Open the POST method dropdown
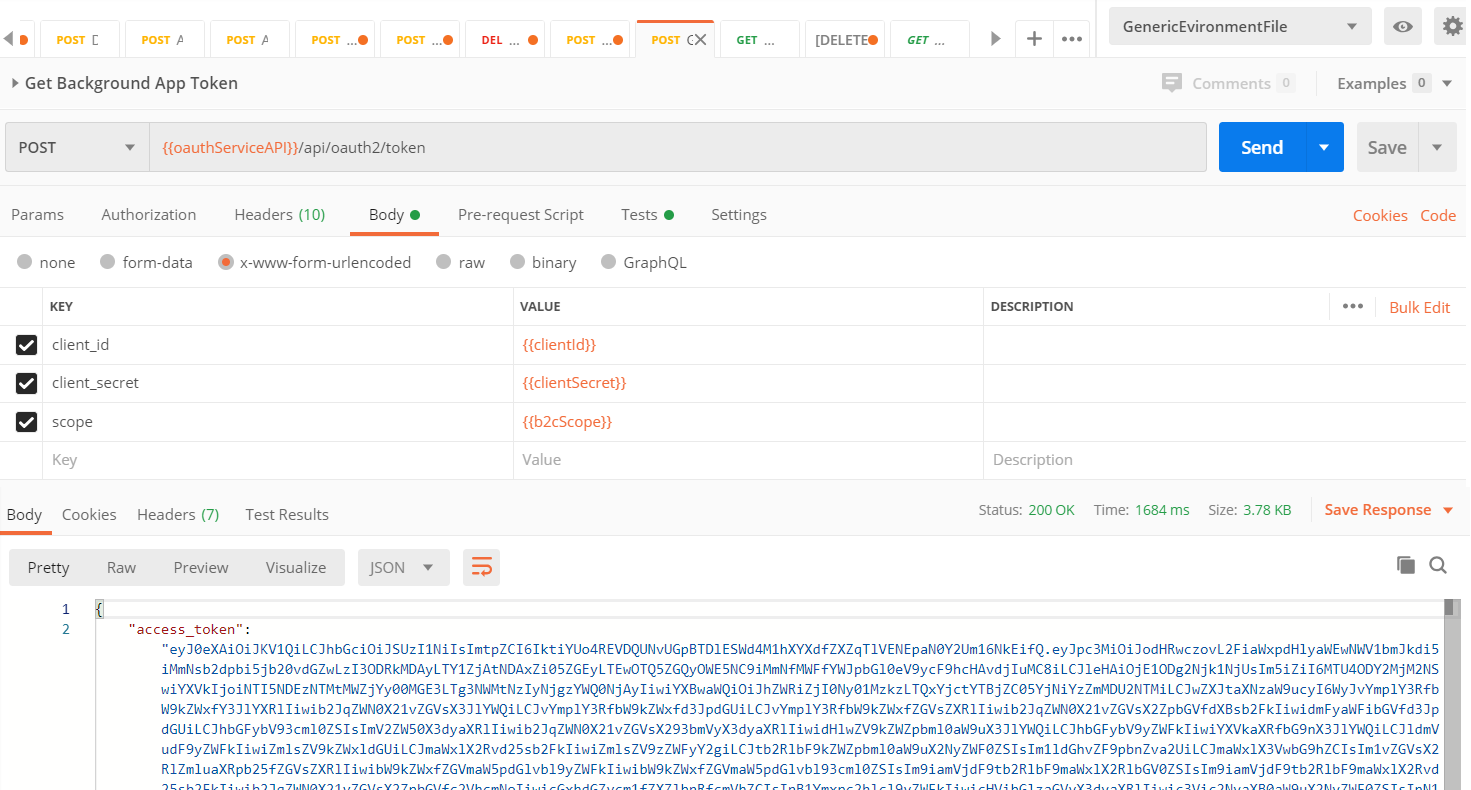 coord(77,147)
